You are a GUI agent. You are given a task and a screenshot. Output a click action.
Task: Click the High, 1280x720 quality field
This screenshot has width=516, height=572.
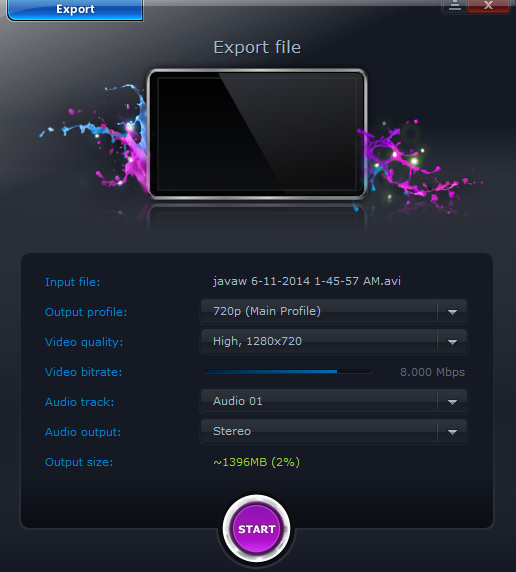[x=334, y=341]
